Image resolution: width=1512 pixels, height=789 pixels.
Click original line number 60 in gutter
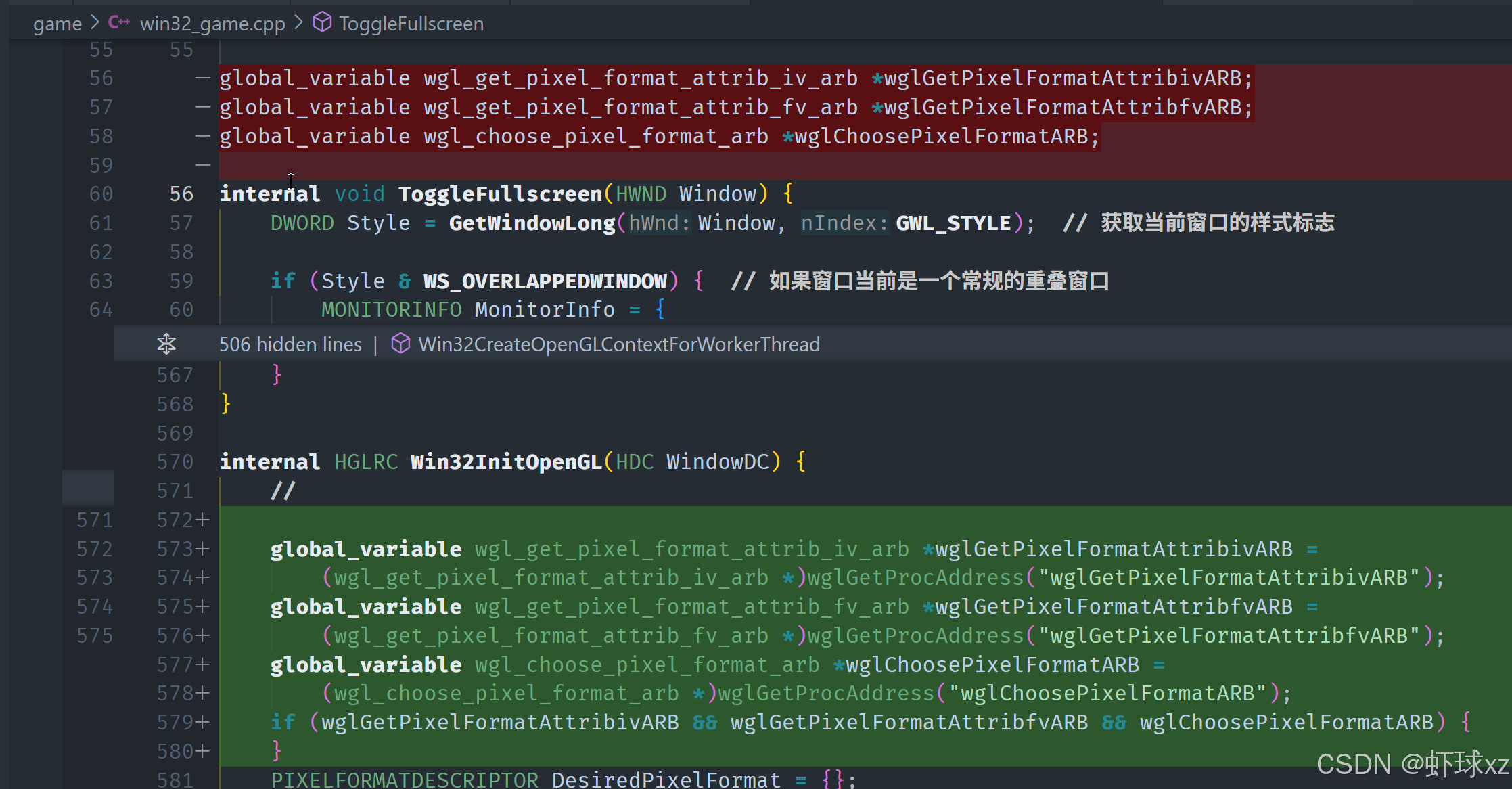coord(101,194)
